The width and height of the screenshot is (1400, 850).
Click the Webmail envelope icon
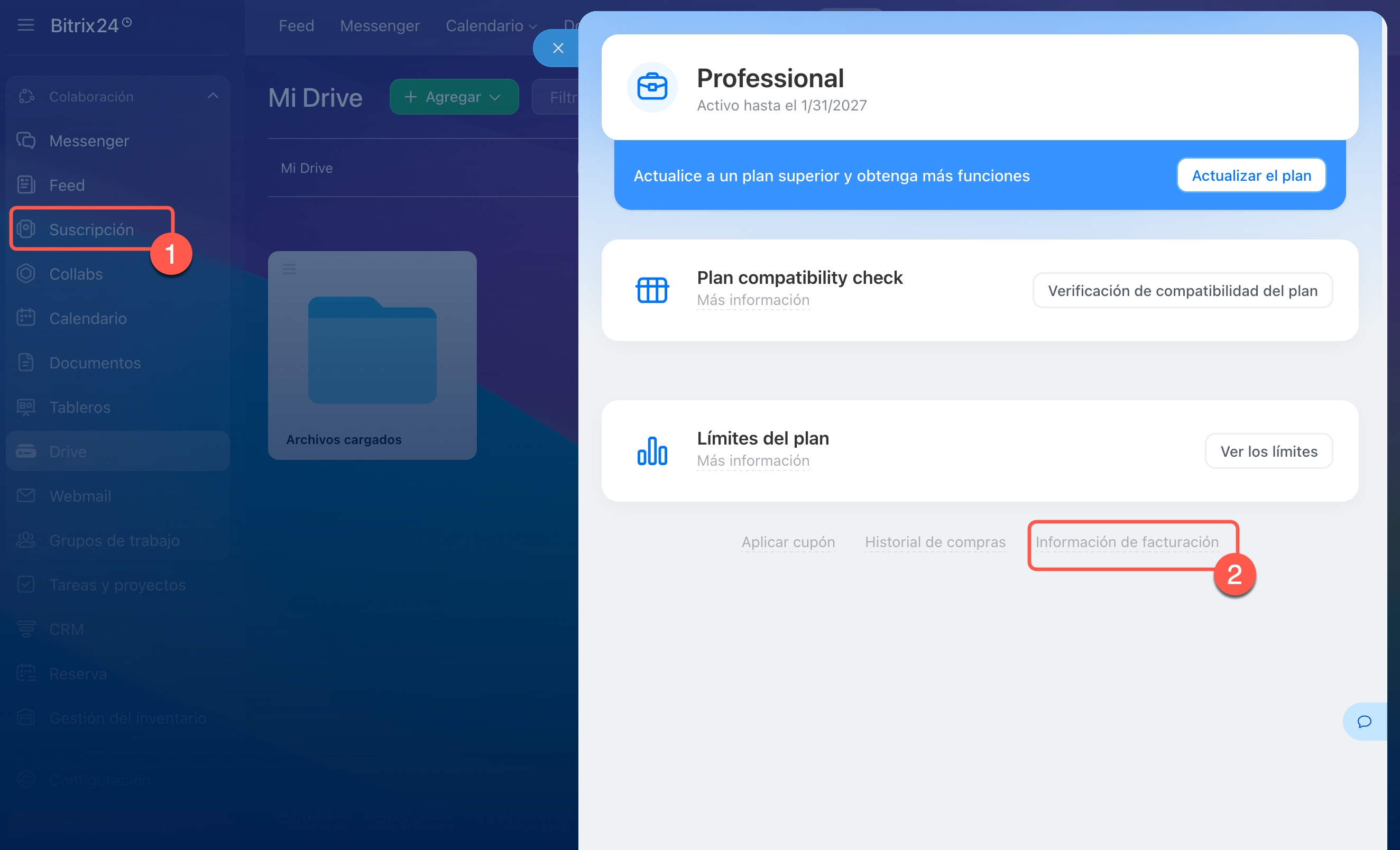[25, 495]
